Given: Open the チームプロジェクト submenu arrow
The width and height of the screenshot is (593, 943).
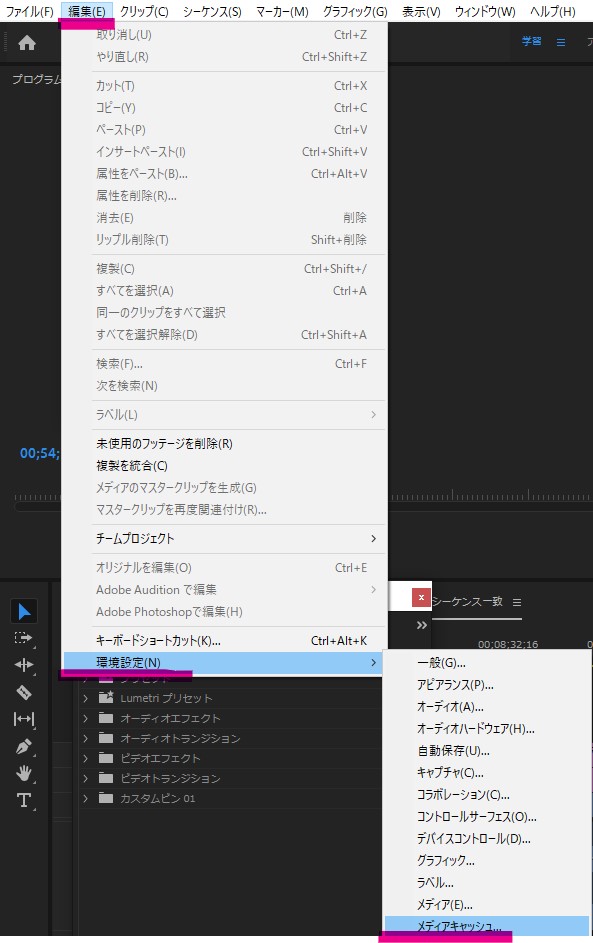Looking at the screenshot, I should (x=373, y=538).
